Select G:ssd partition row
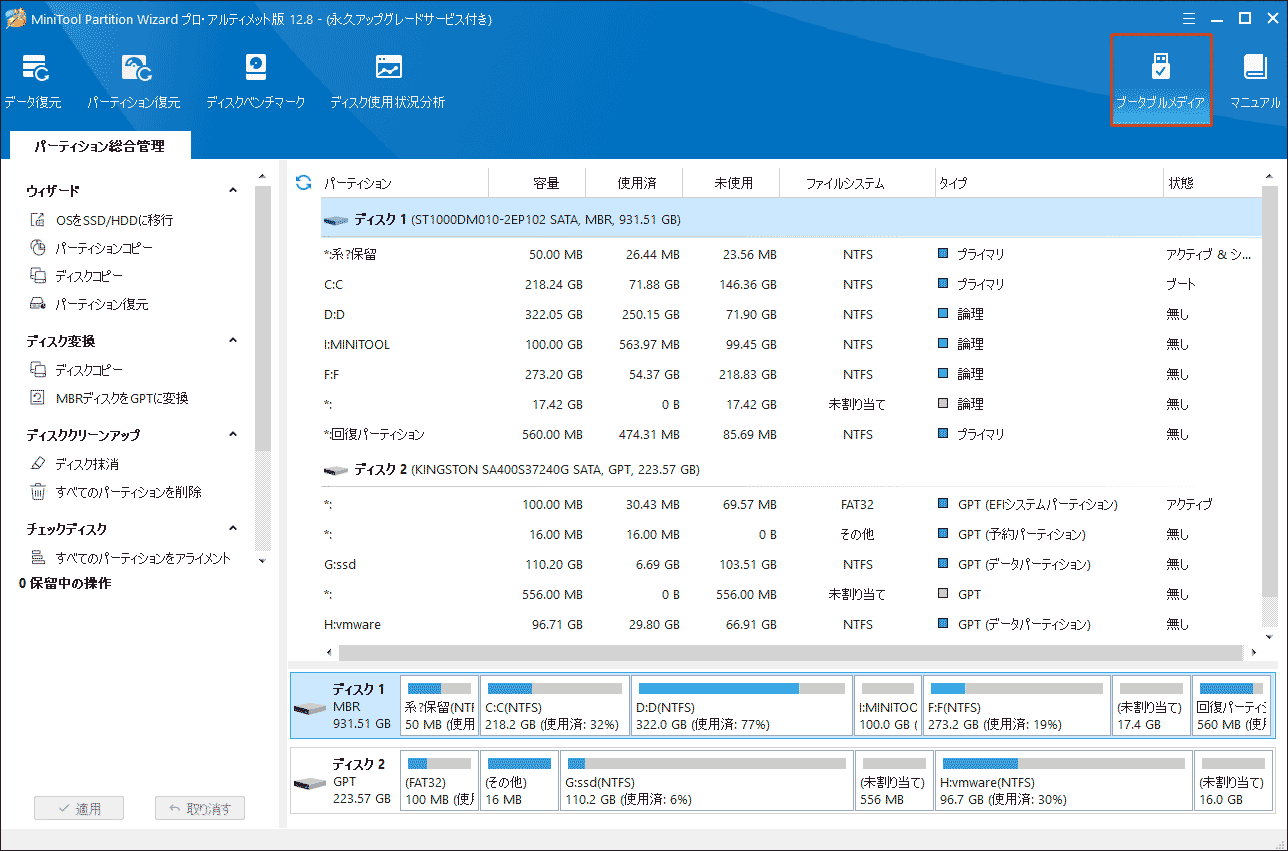1288x851 pixels. [791, 564]
